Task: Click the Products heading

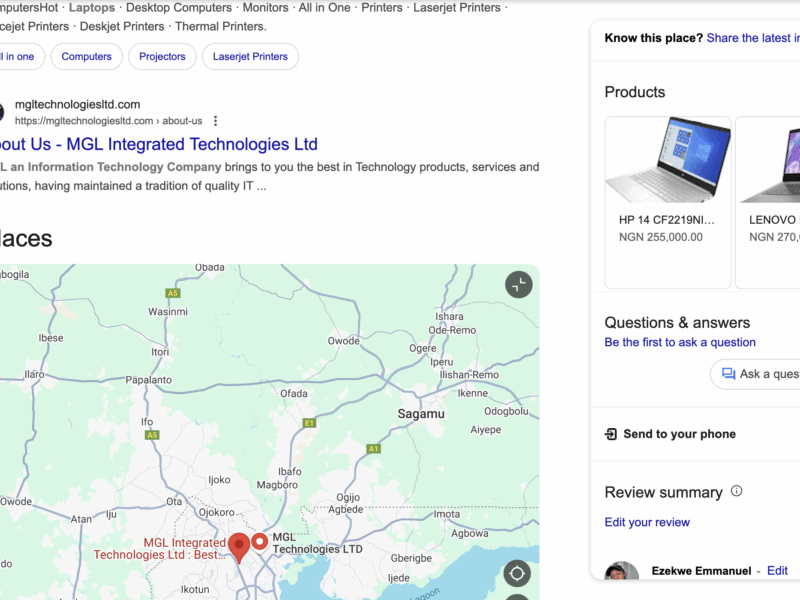Action: 635,92
